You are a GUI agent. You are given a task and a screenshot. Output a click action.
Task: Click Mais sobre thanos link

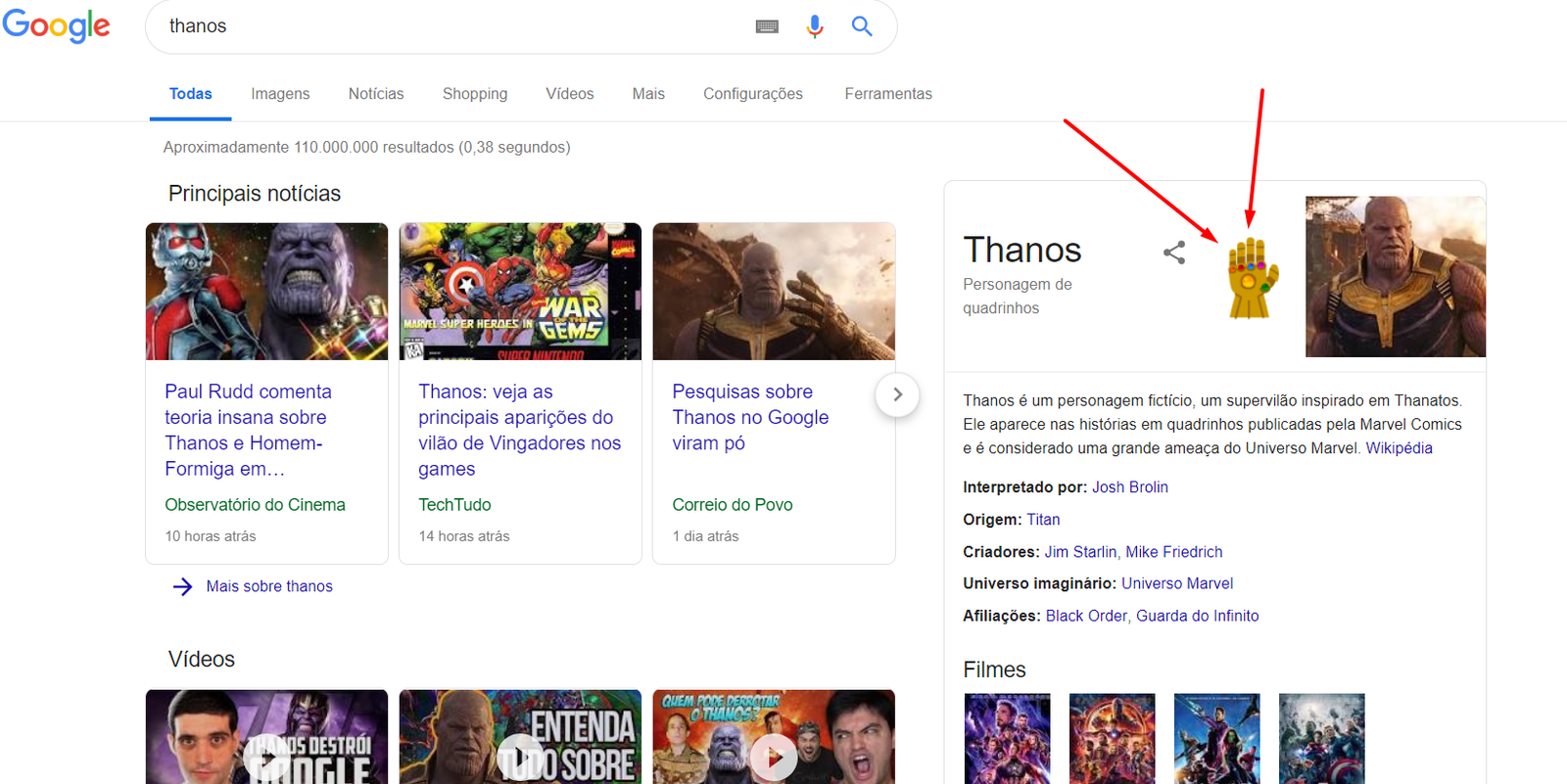[269, 586]
